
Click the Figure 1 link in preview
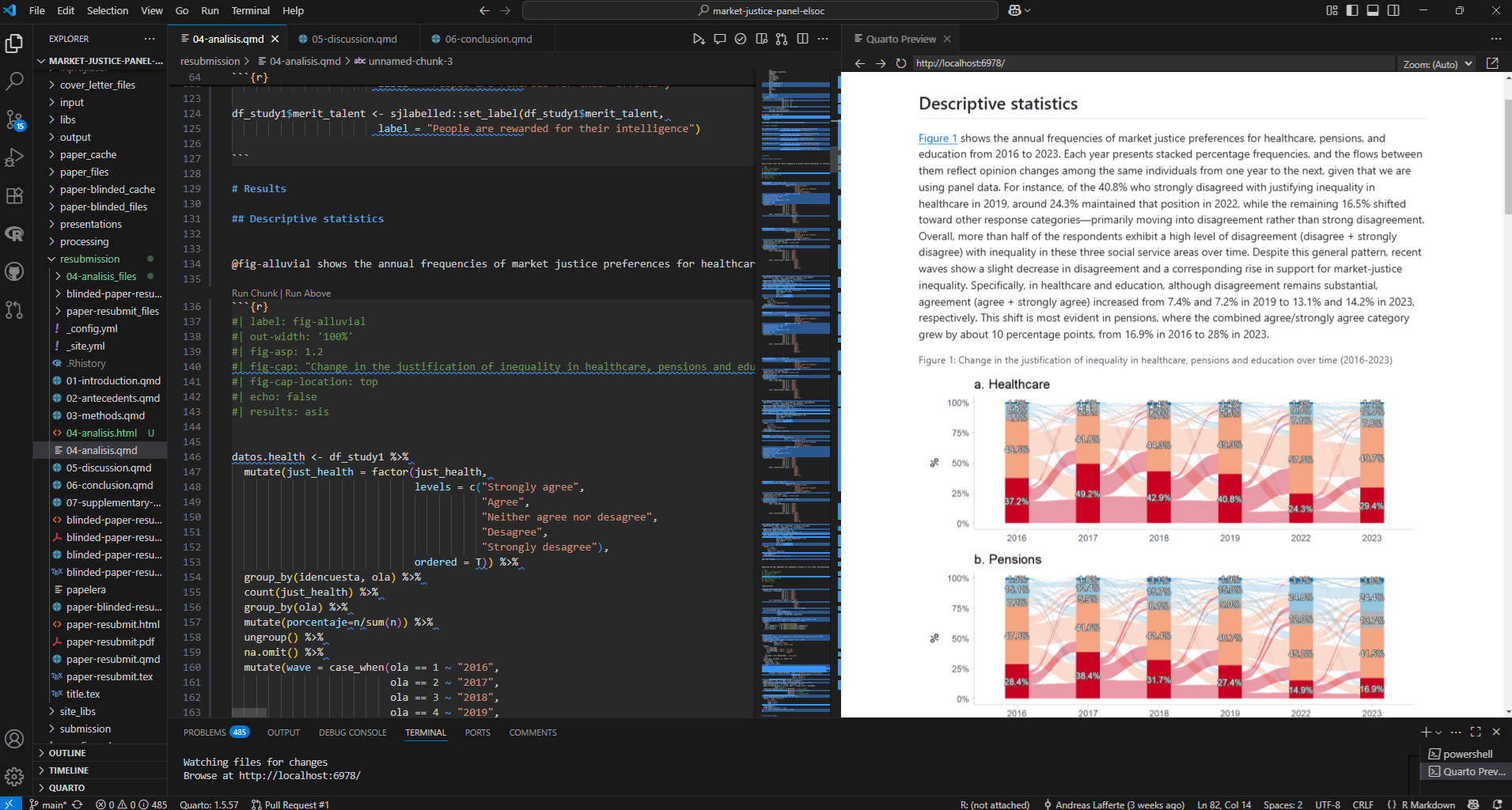[x=937, y=138]
